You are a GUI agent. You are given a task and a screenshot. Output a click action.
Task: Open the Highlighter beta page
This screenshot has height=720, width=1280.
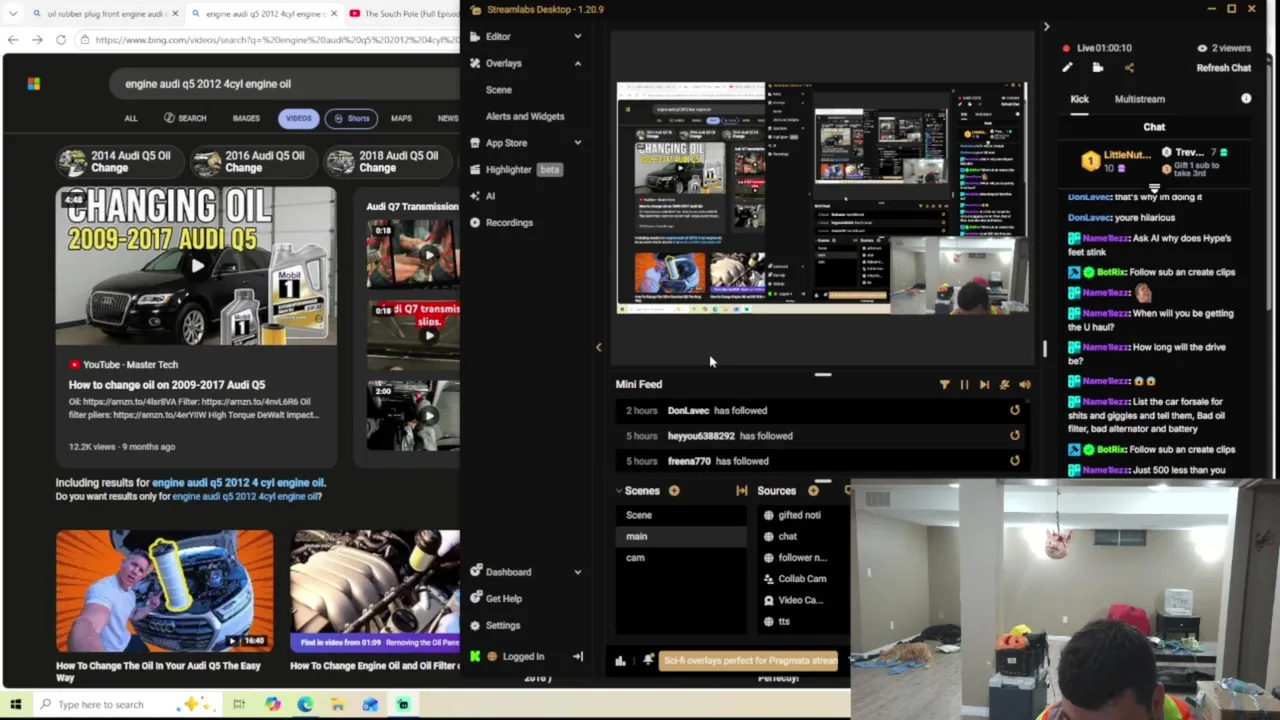tap(516, 169)
